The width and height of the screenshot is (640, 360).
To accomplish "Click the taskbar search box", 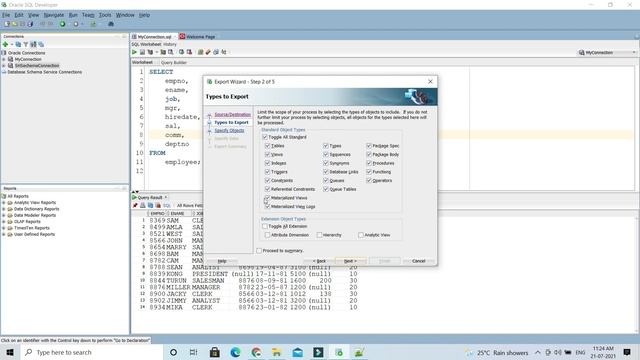I will 91,352.
